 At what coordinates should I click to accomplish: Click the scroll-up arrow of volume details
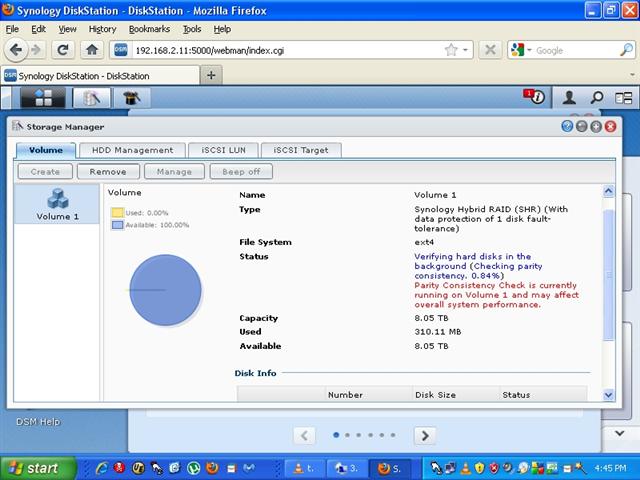[x=608, y=191]
